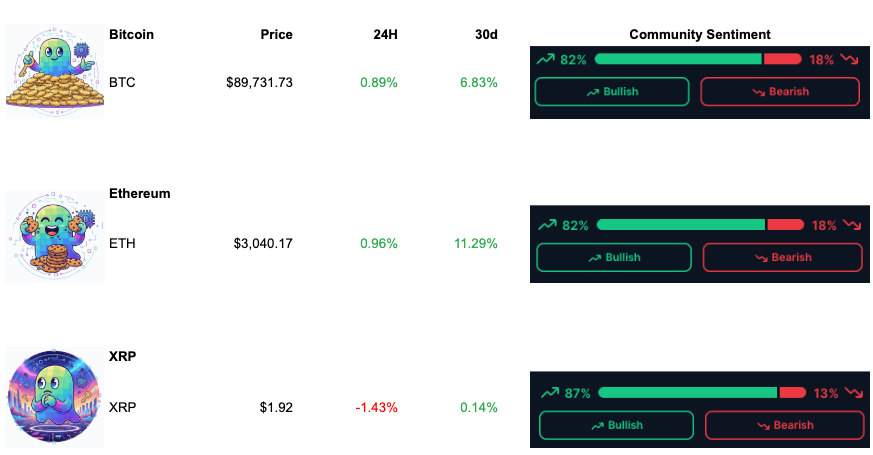Vote Bearish on Bitcoin

click(x=779, y=92)
